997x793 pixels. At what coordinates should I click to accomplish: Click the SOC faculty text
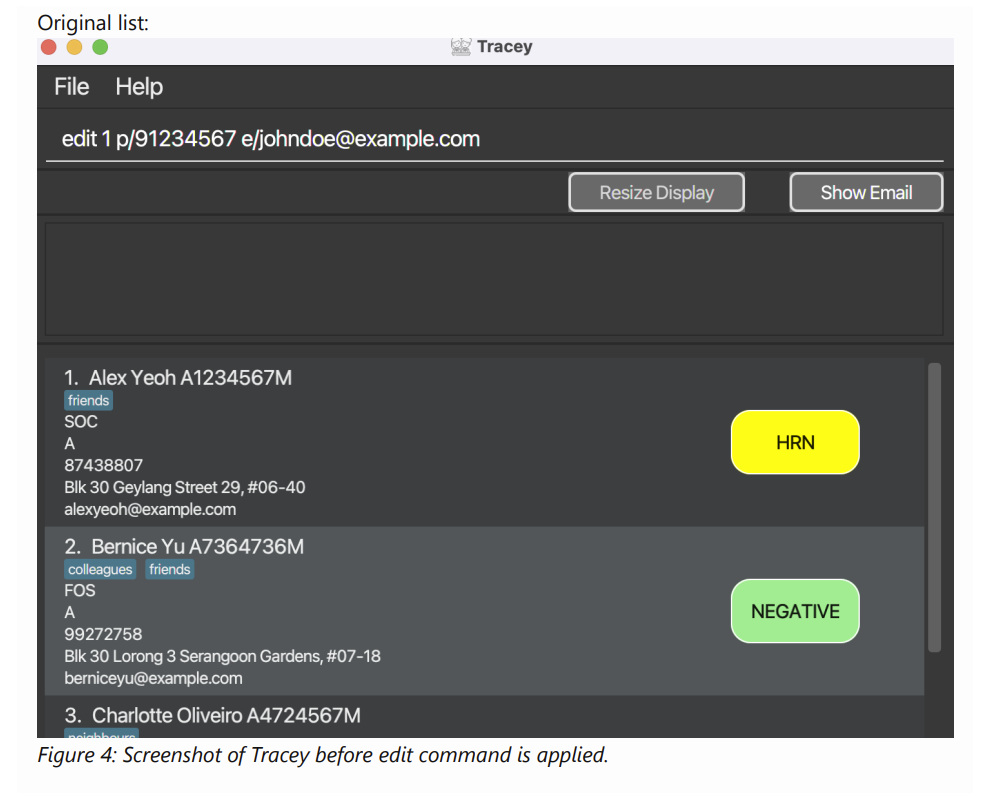pos(81,422)
